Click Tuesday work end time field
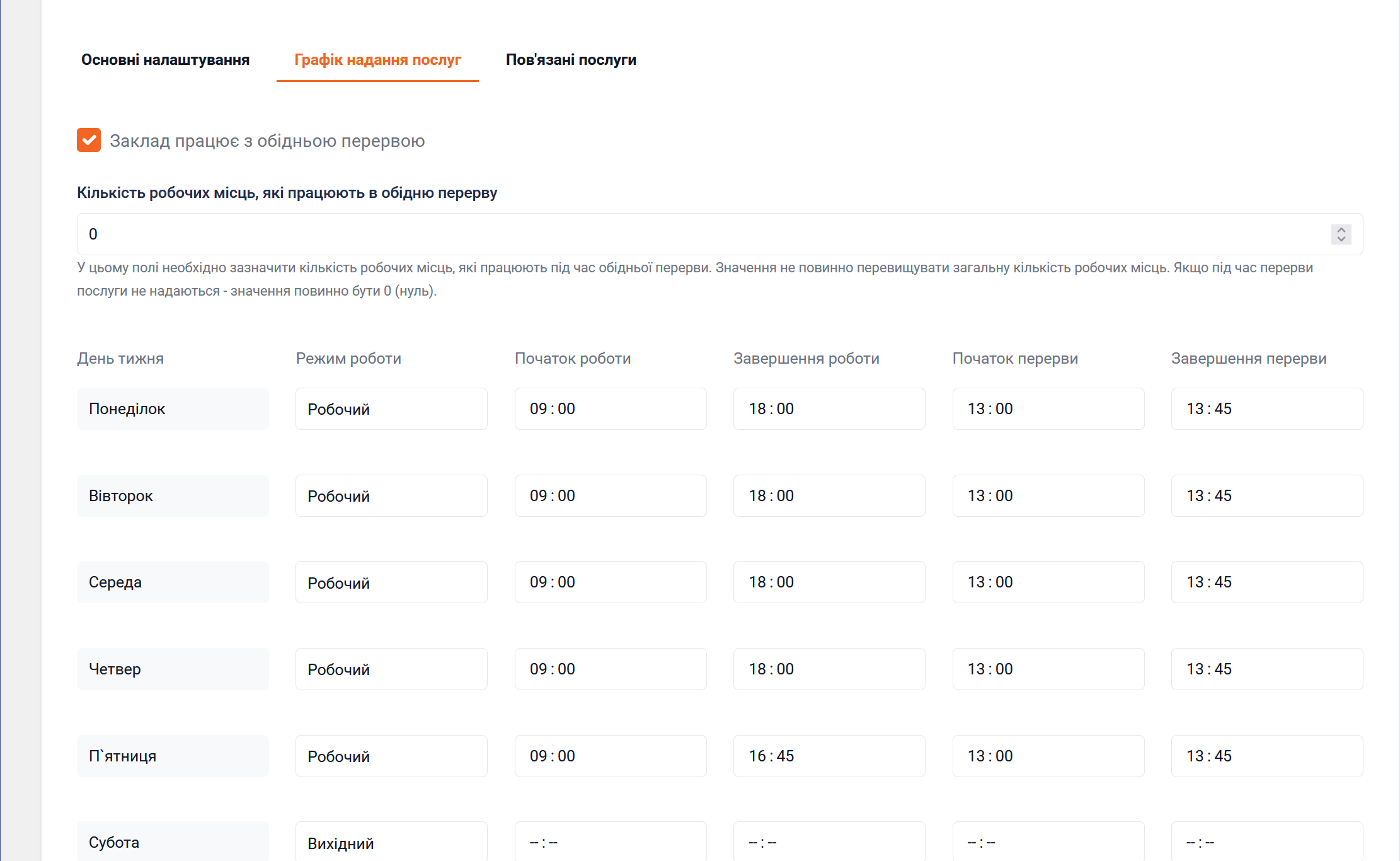1400x861 pixels. click(829, 496)
